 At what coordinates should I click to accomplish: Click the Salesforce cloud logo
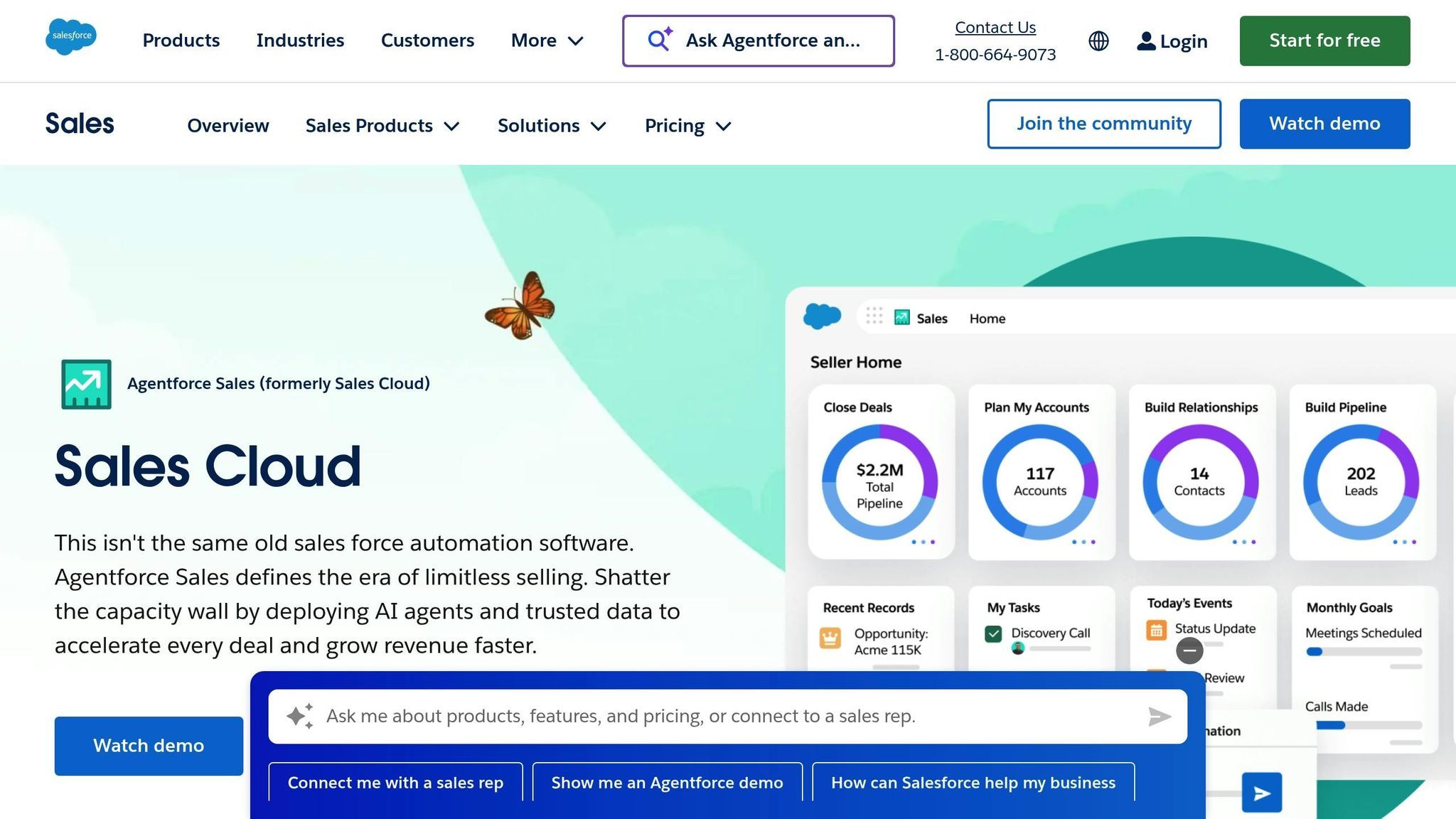pos(71,38)
